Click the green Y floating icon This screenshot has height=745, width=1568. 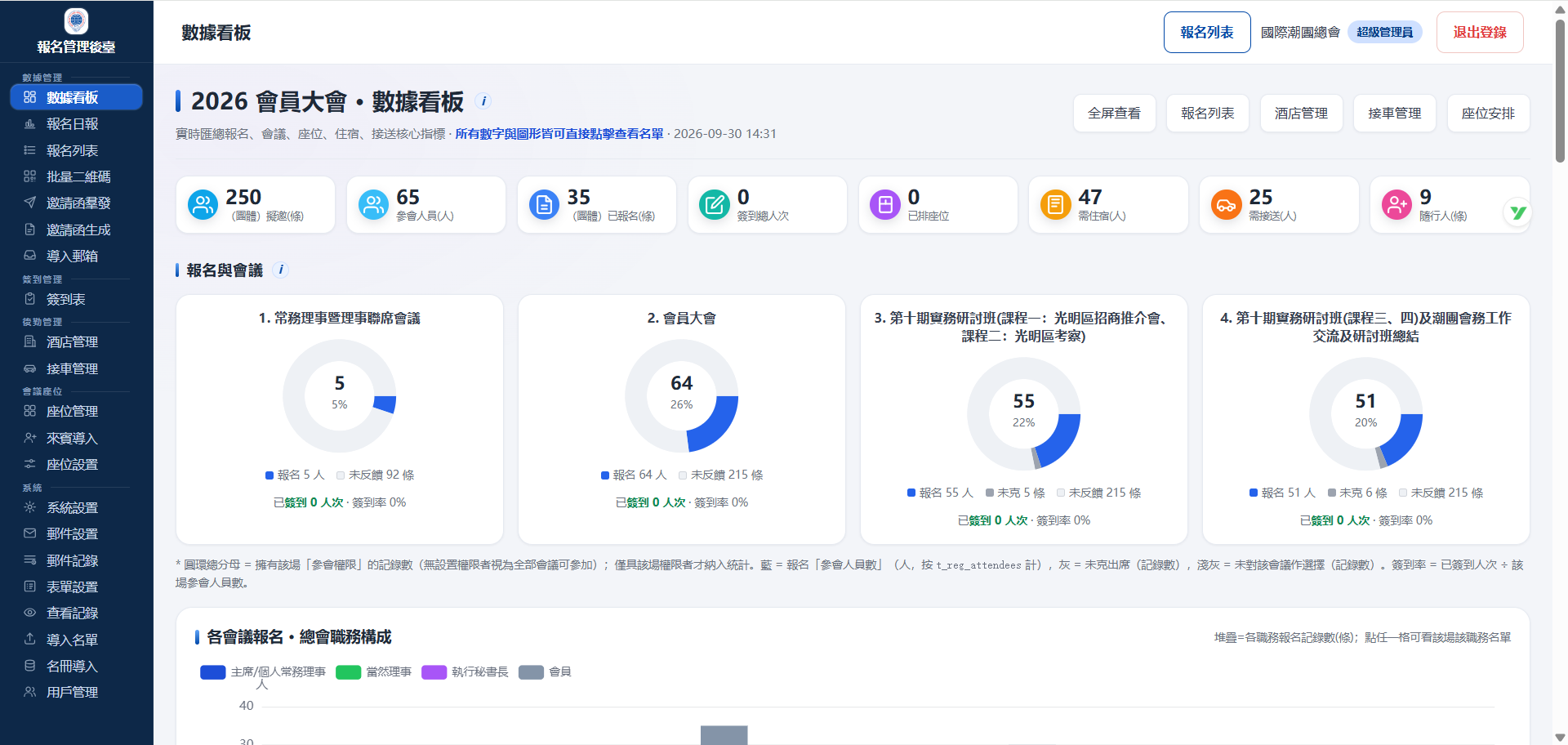pos(1517,212)
